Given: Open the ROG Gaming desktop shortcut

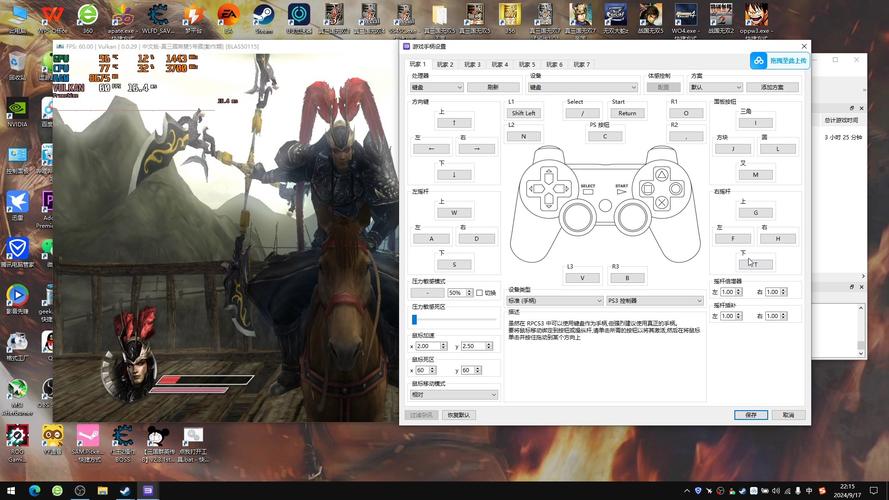Looking at the screenshot, I should [18, 443].
